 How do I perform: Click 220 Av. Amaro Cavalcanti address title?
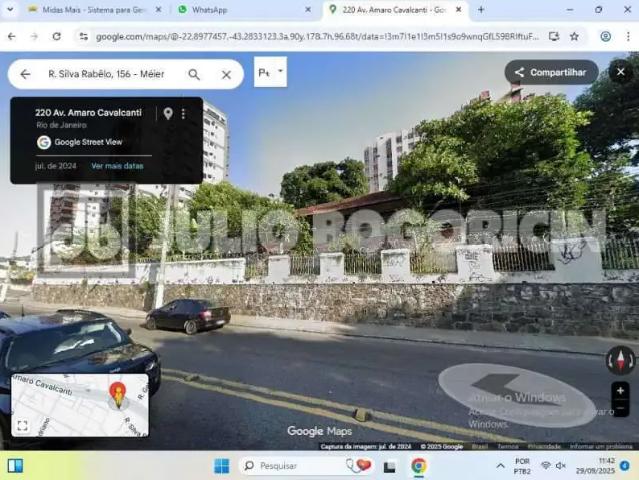pos(88,112)
